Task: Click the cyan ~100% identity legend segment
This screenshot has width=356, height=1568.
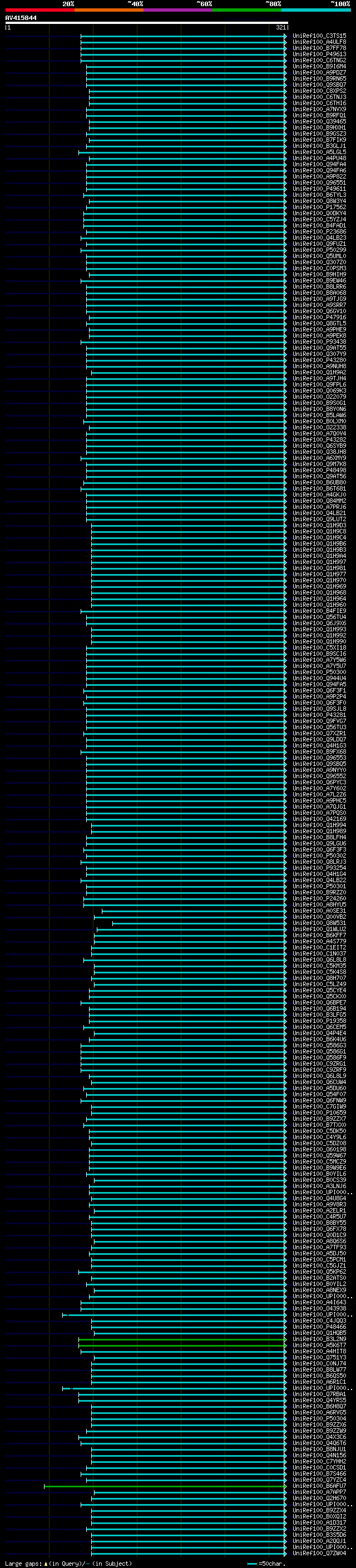Action: 316,10
